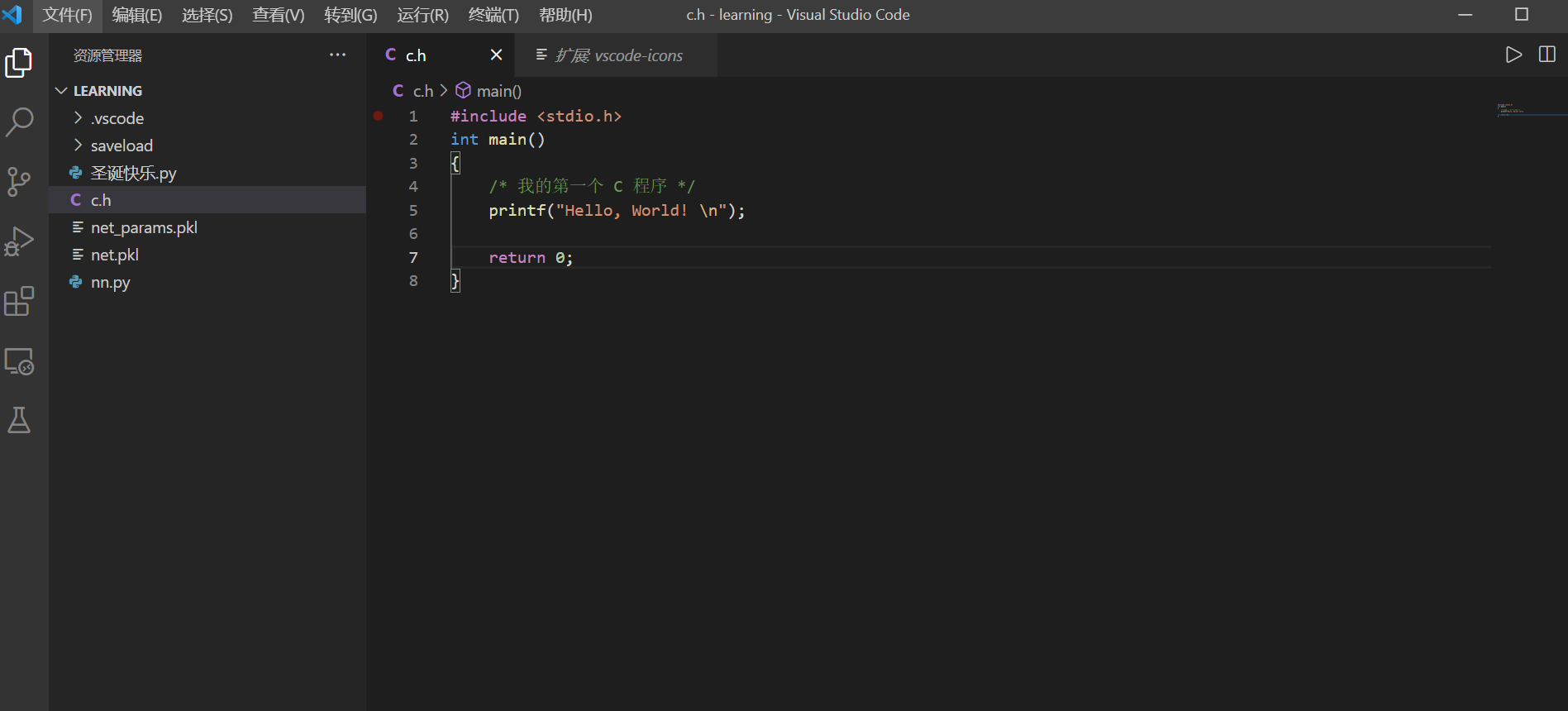The width and height of the screenshot is (1568, 711).
Task: Open the 终端(T) menu
Action: pos(493,15)
